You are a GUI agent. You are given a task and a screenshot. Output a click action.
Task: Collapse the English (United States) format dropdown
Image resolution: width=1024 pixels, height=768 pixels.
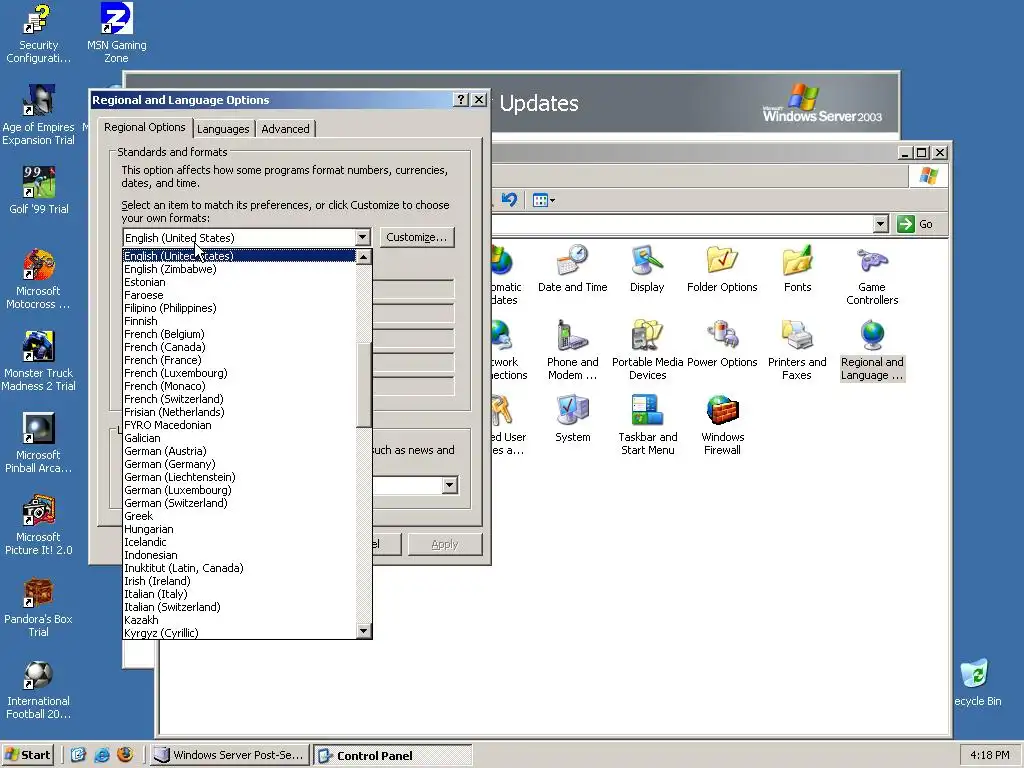pyautogui.click(x=362, y=237)
